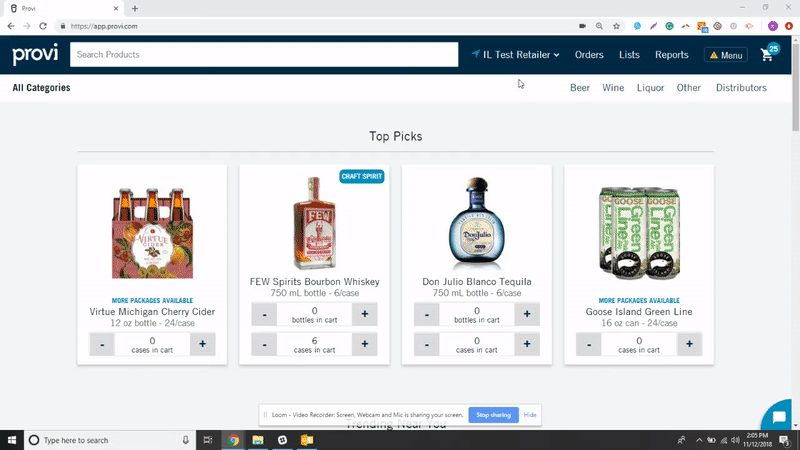Viewport: 800px width, 450px height.
Task: Go back in browser history
Action: coord(11,26)
